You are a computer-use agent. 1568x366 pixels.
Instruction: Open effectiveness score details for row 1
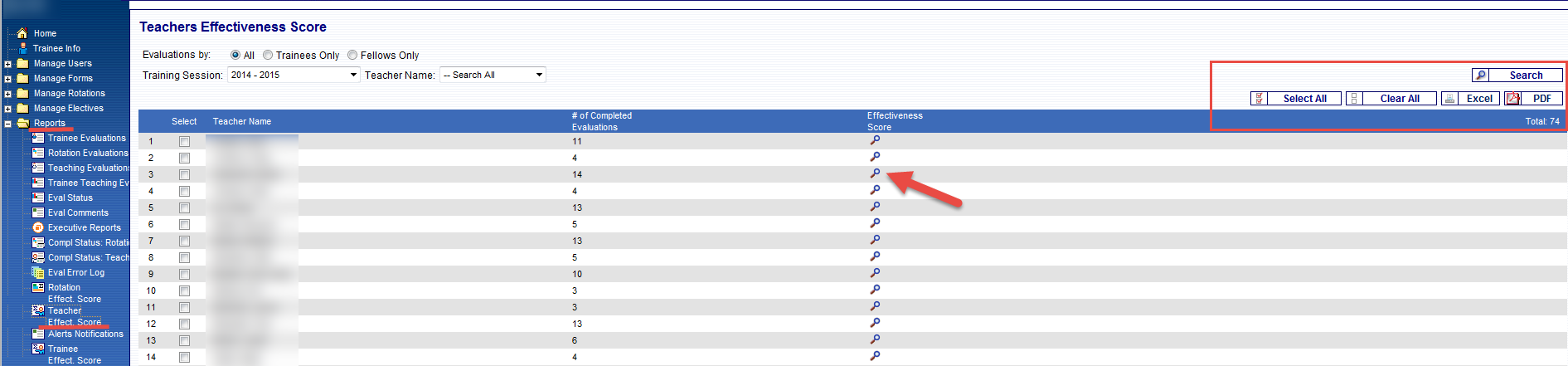point(875,140)
